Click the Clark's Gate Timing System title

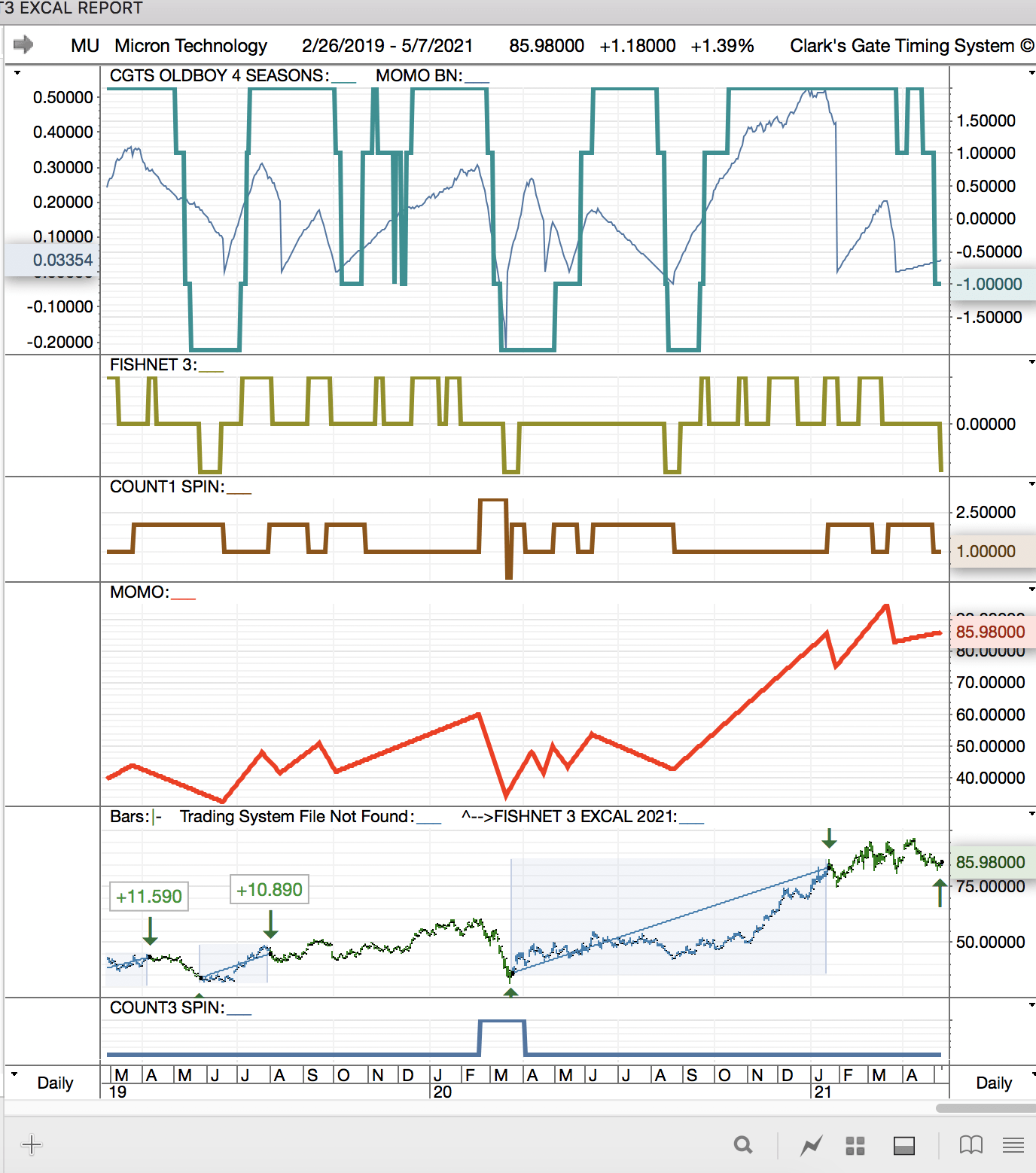(x=912, y=46)
